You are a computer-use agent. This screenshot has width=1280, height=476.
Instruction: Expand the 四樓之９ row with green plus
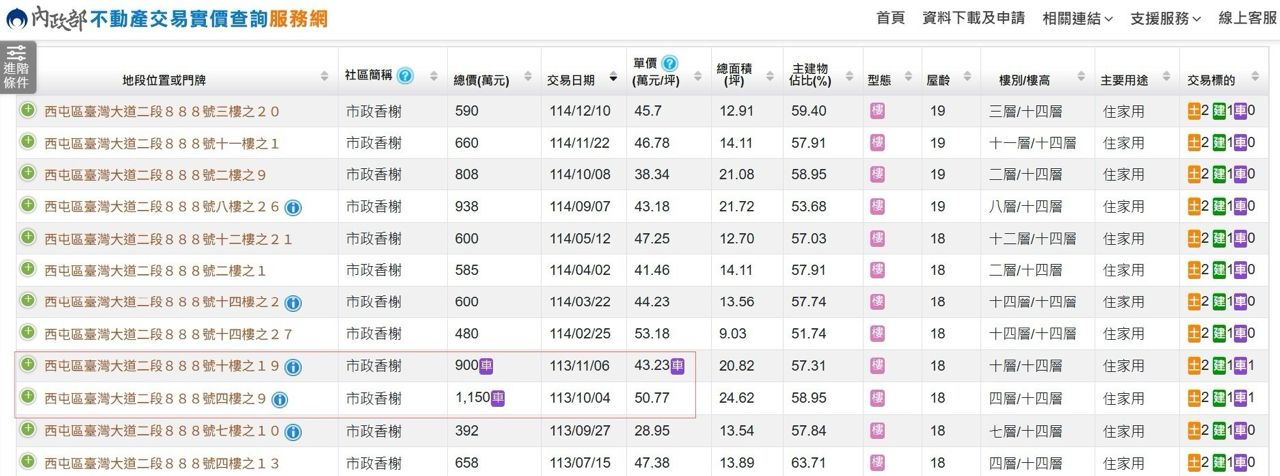(27, 398)
